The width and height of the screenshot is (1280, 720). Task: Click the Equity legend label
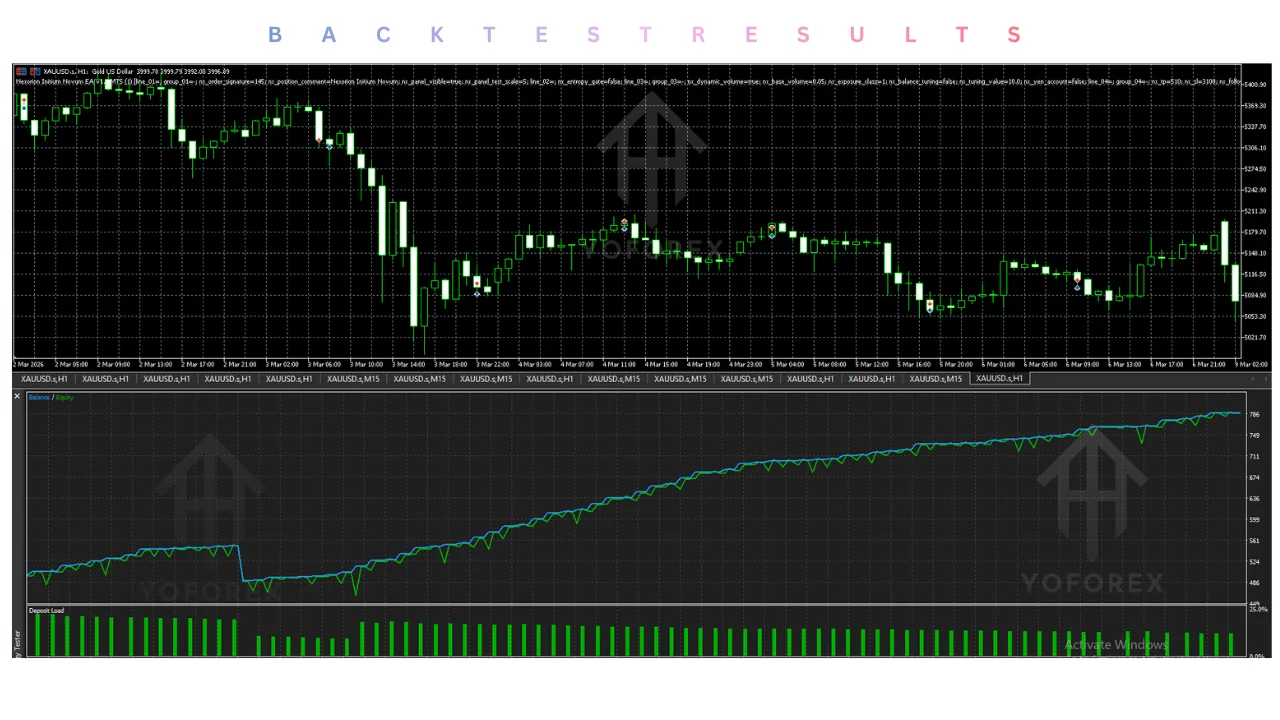(65, 398)
